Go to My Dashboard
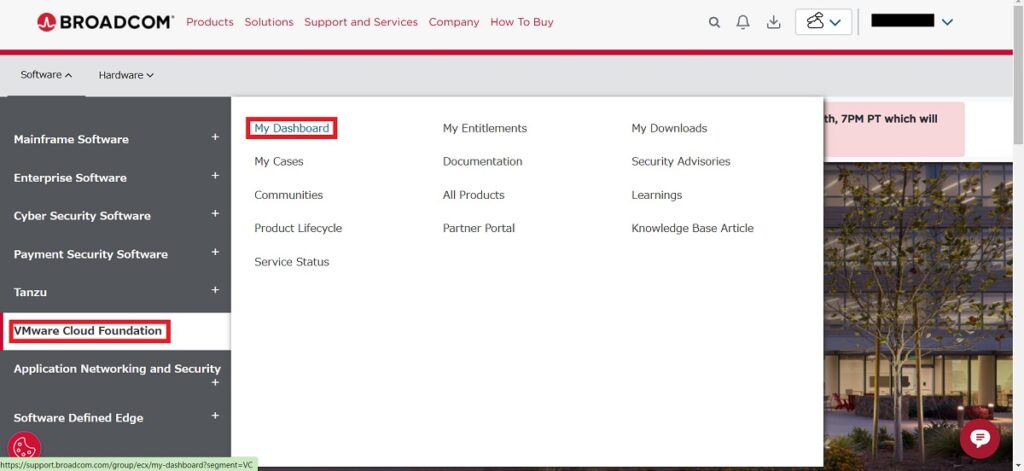This screenshot has width=1024, height=471. [292, 128]
